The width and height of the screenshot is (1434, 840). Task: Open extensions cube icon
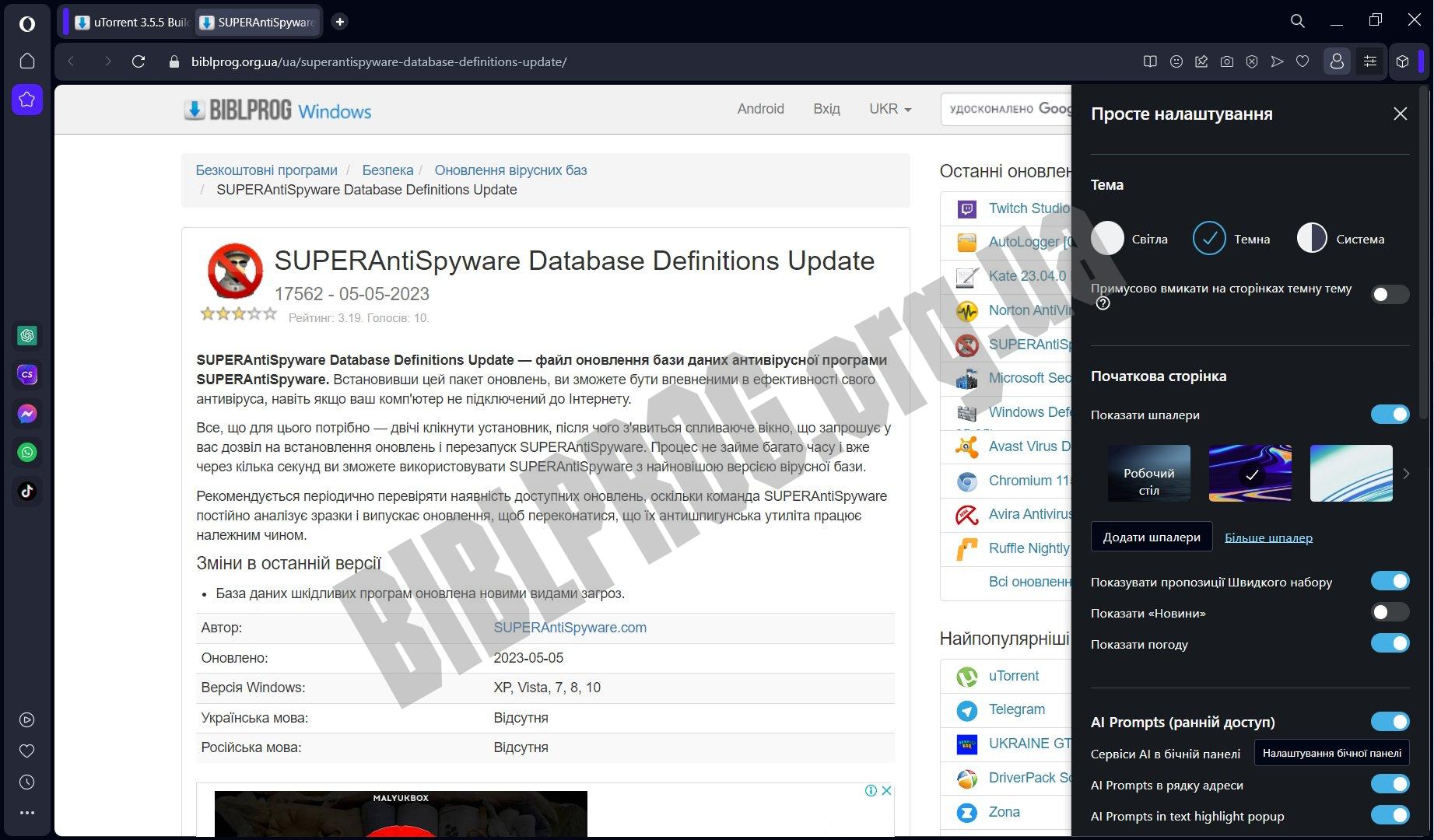point(1402,61)
